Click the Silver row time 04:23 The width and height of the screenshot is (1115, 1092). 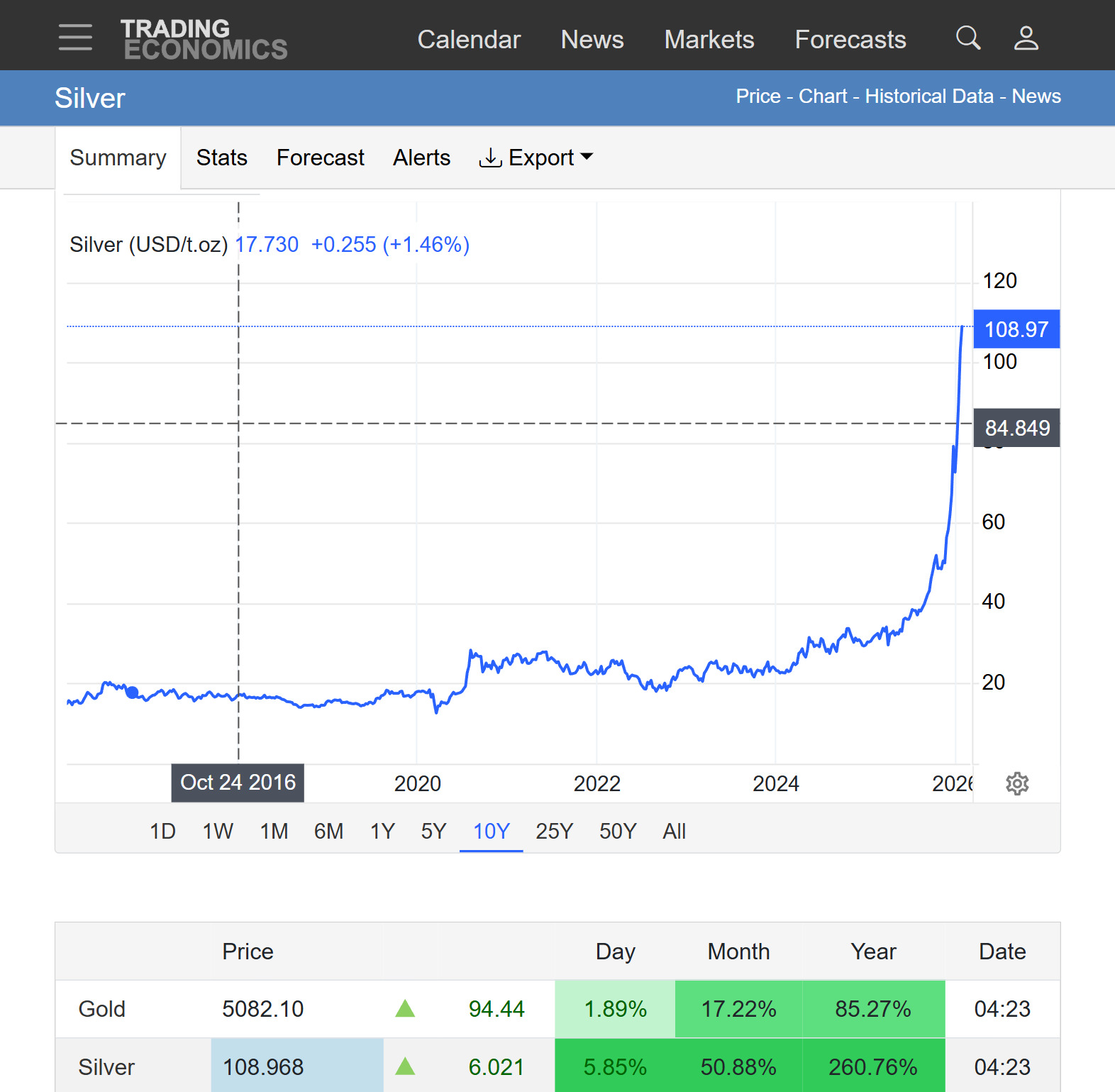1002,1066
